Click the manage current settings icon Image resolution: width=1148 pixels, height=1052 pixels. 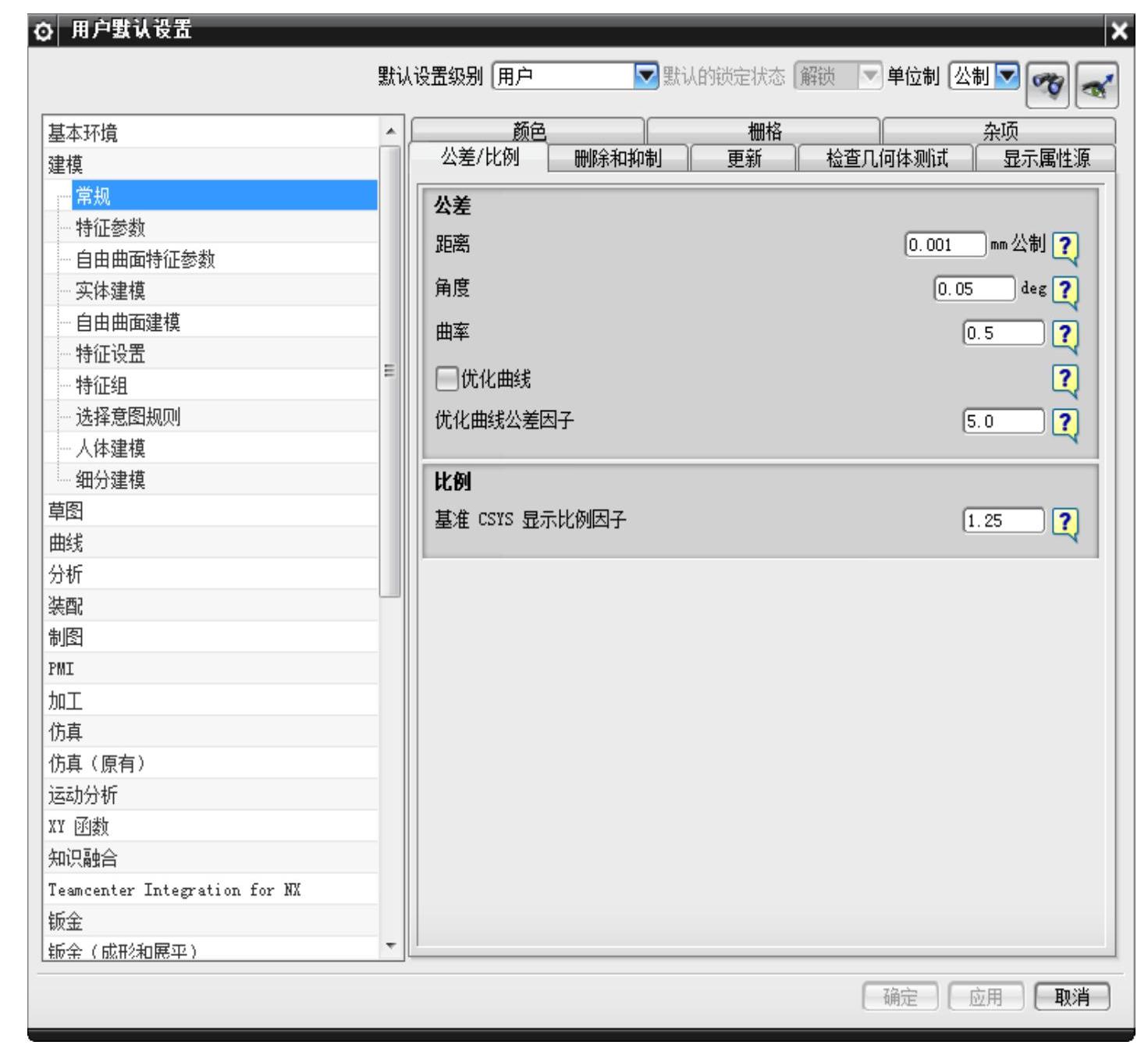[1096, 84]
